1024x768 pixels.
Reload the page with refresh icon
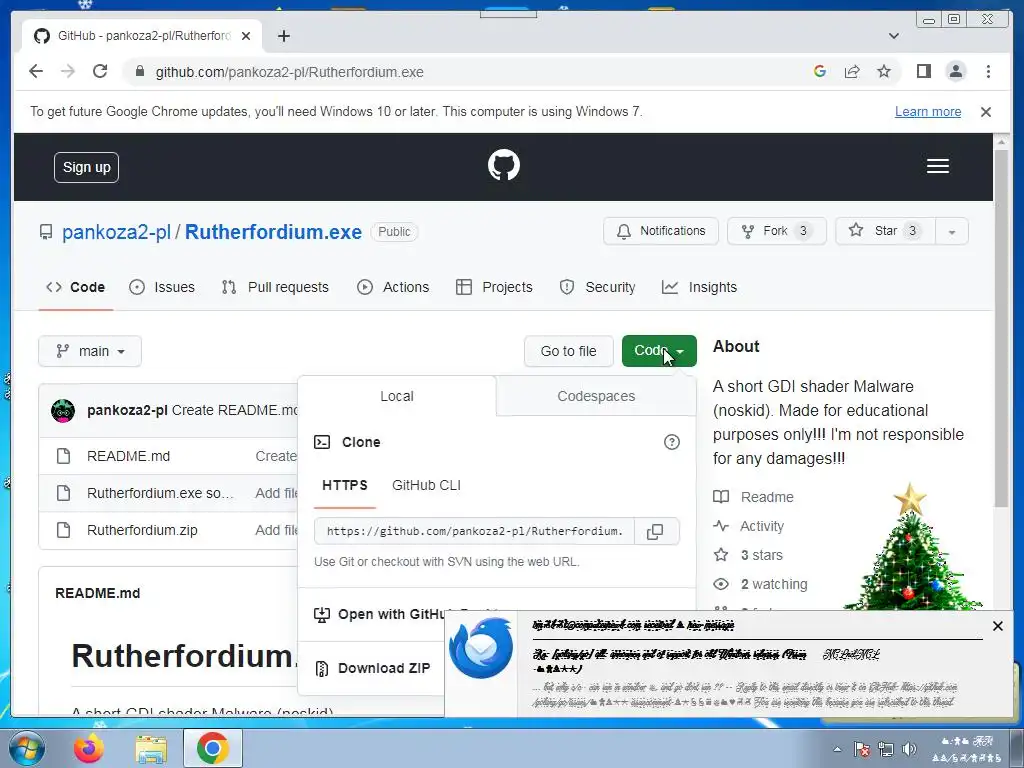click(100, 71)
